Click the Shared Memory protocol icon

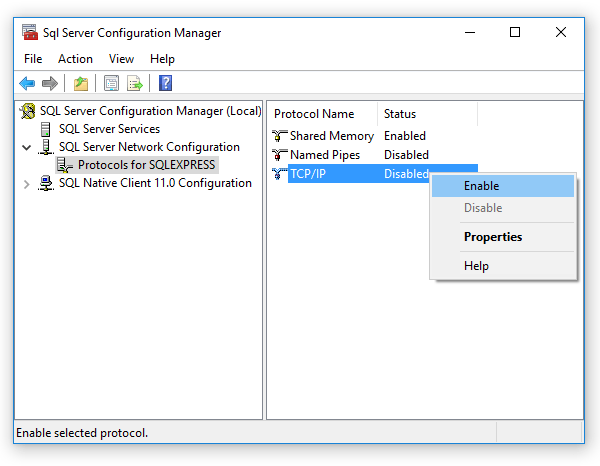pos(279,136)
